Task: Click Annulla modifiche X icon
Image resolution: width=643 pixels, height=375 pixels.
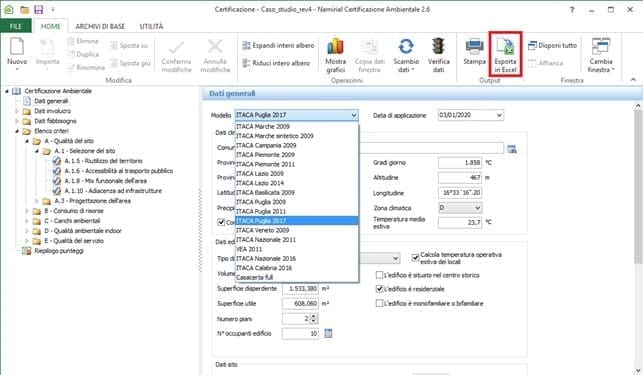Action: click(215, 46)
